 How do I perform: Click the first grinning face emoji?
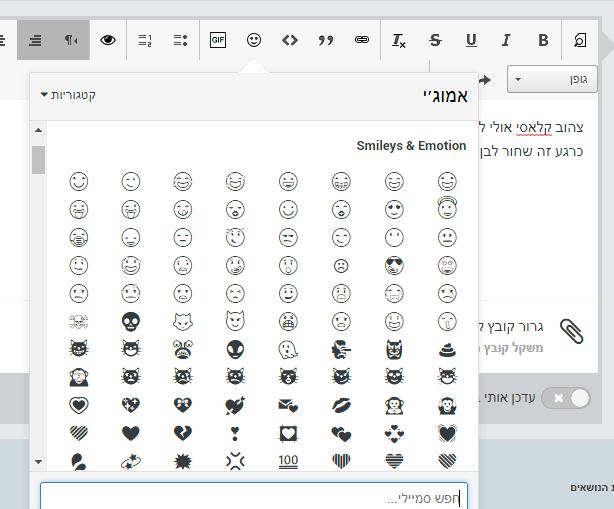pyautogui.click(x=447, y=182)
